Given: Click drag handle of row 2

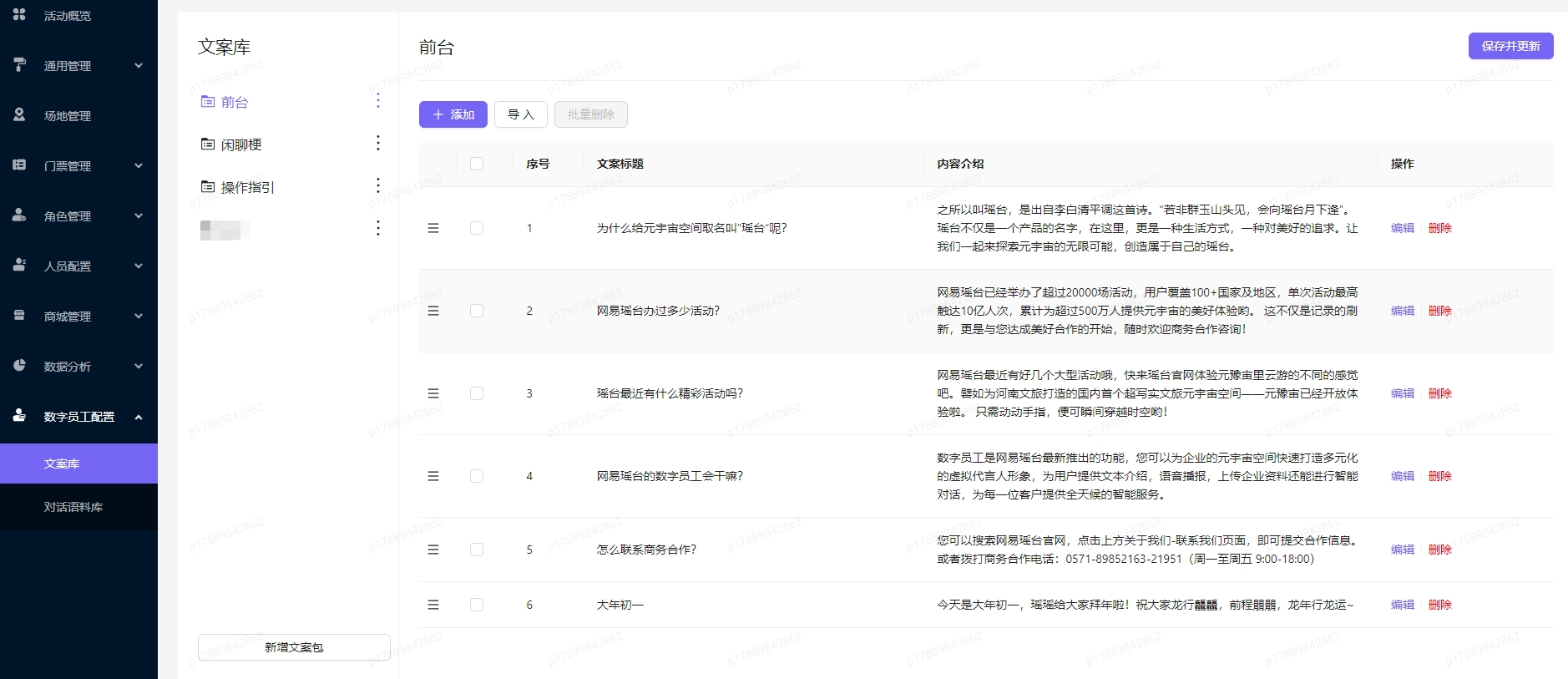Looking at the screenshot, I should [433, 311].
